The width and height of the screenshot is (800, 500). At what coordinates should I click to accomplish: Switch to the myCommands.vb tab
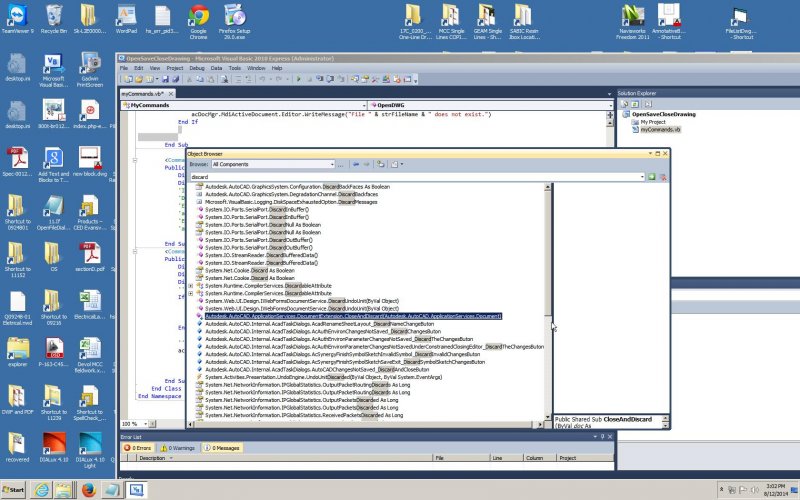click(143, 93)
